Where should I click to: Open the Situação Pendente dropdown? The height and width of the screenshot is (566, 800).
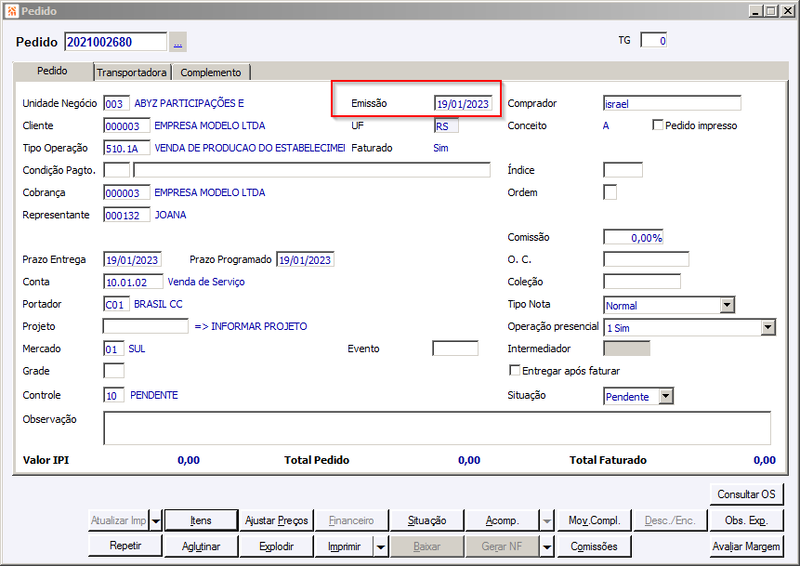pyautogui.click(x=666, y=397)
